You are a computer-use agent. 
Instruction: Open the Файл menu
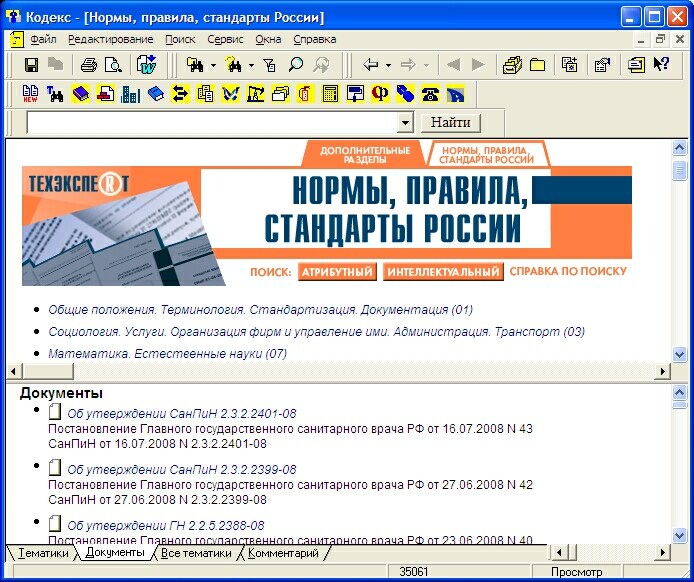click(x=43, y=39)
